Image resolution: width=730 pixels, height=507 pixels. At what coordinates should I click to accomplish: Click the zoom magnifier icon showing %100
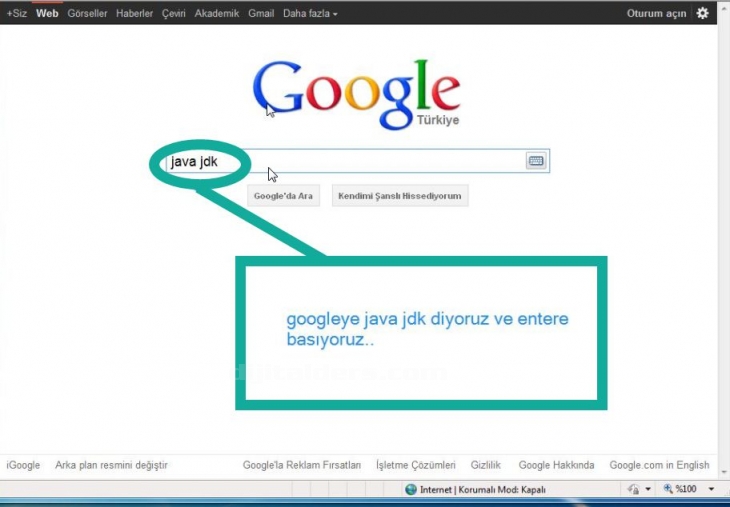[x=667, y=490]
